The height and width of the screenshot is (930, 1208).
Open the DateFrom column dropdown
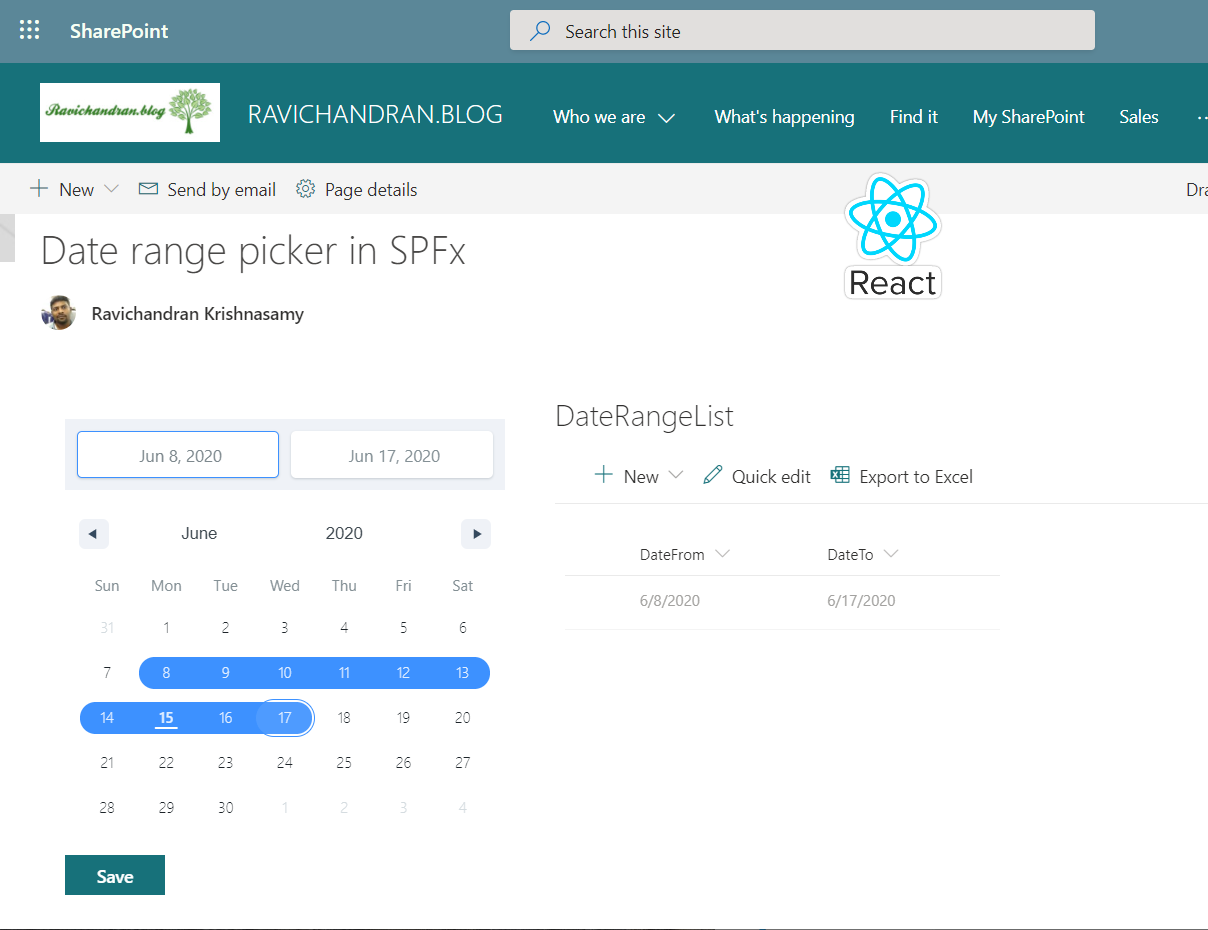pyautogui.click(x=722, y=554)
